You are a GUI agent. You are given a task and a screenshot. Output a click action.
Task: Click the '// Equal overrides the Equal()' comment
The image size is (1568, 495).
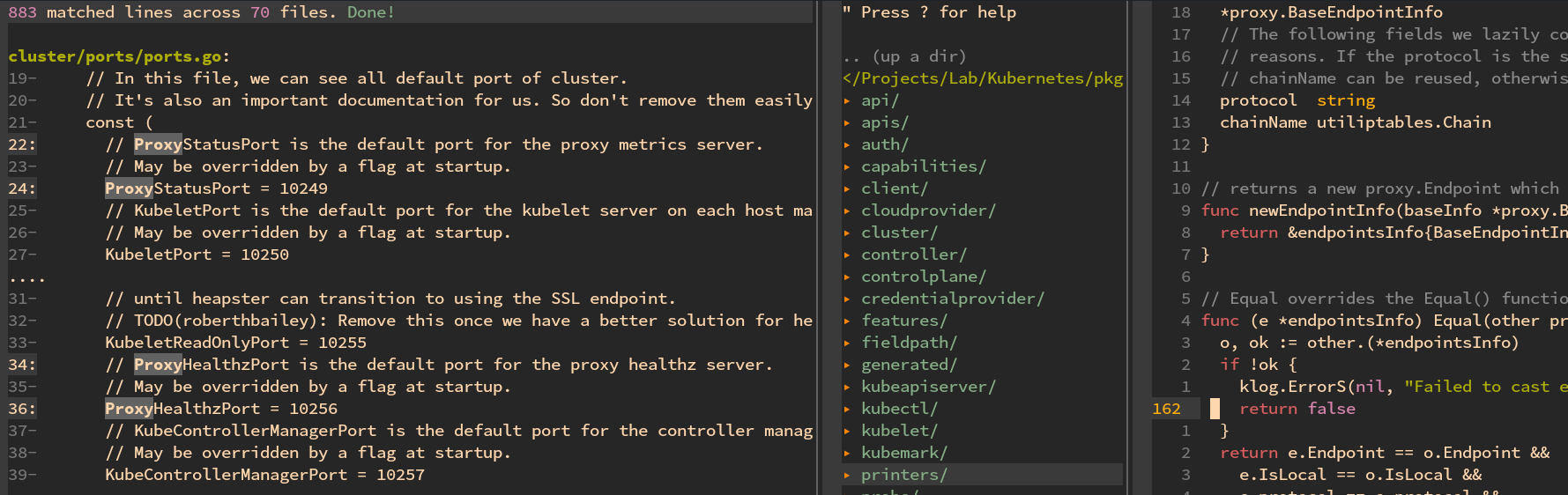tap(1385, 299)
